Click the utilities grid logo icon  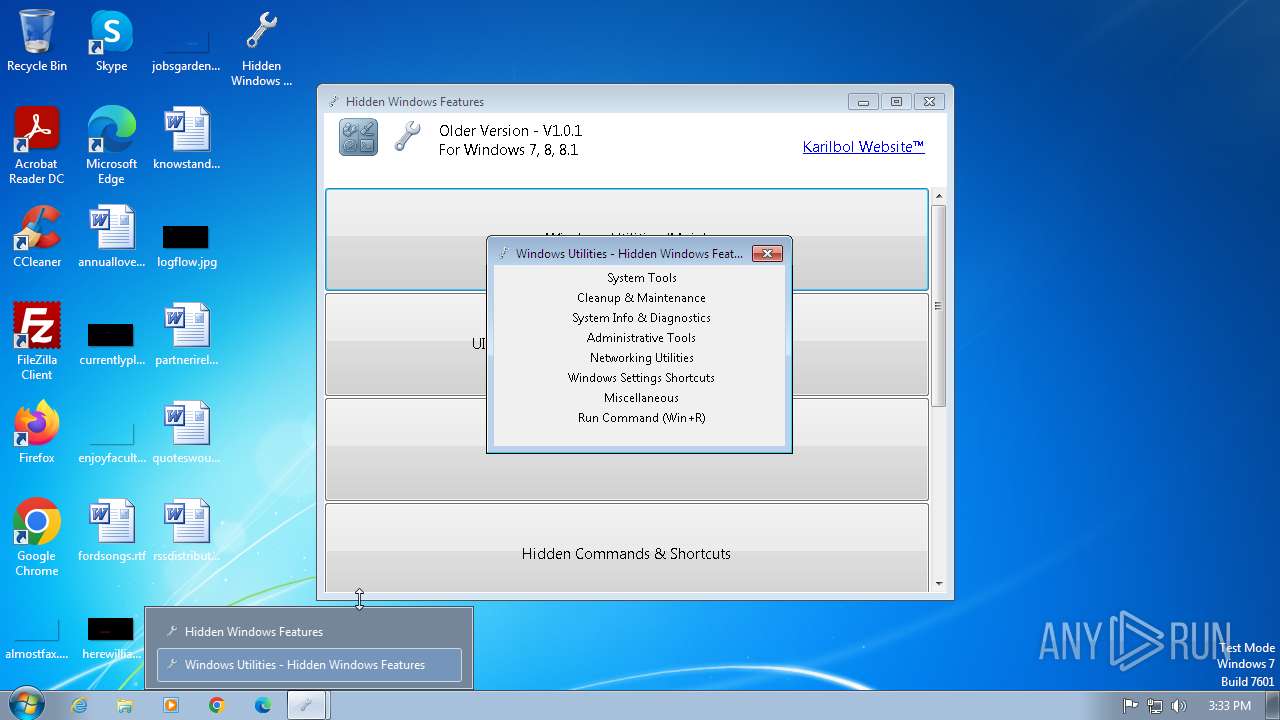click(x=358, y=137)
